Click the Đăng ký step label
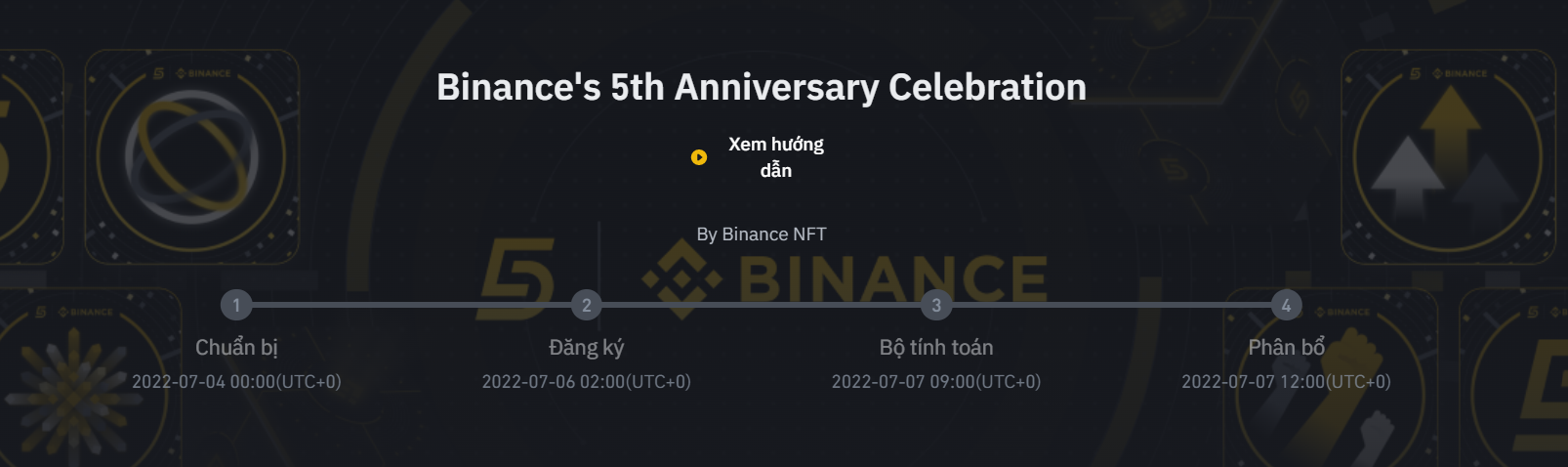 pyautogui.click(x=586, y=348)
